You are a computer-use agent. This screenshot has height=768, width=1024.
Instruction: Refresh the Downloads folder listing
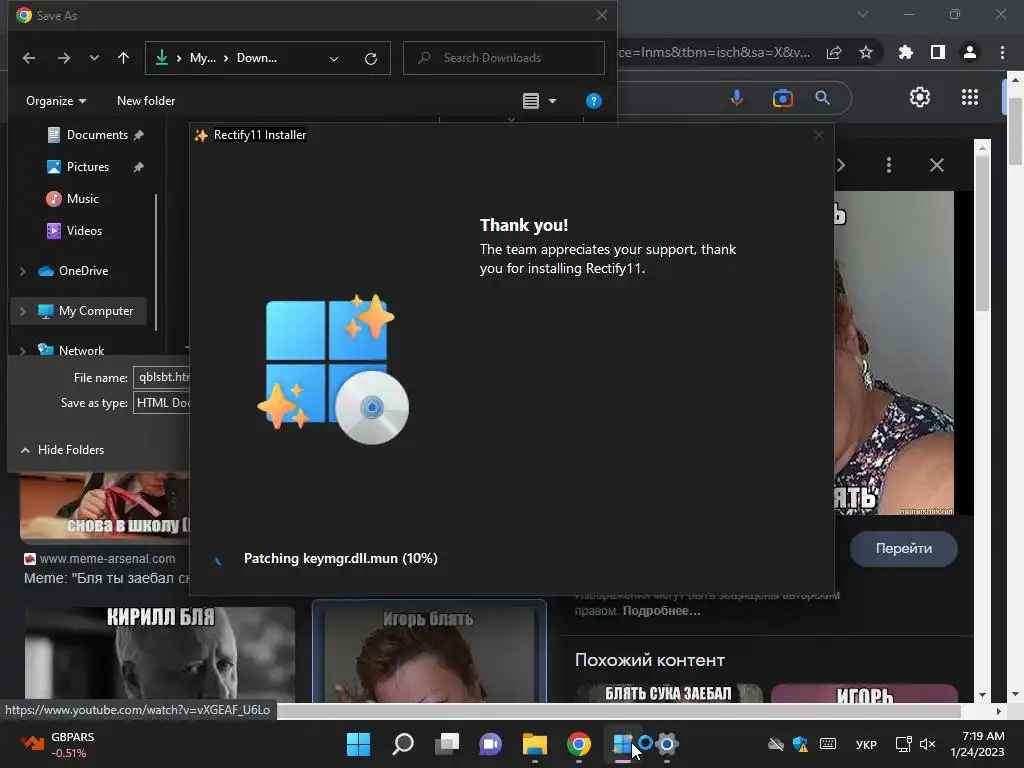pyautogui.click(x=371, y=59)
